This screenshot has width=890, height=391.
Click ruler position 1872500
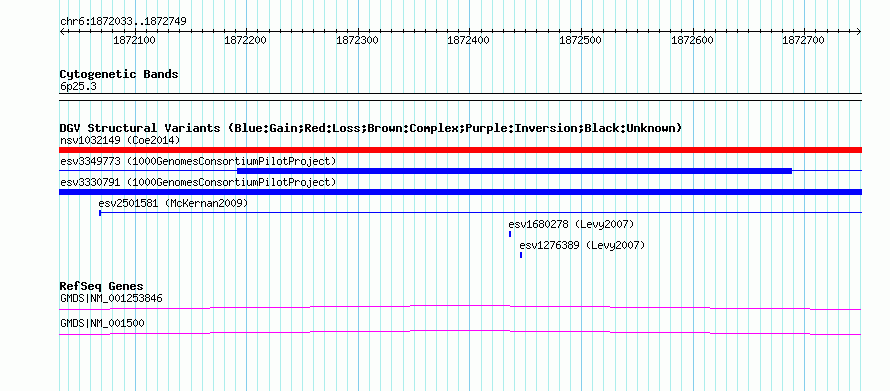581,41
